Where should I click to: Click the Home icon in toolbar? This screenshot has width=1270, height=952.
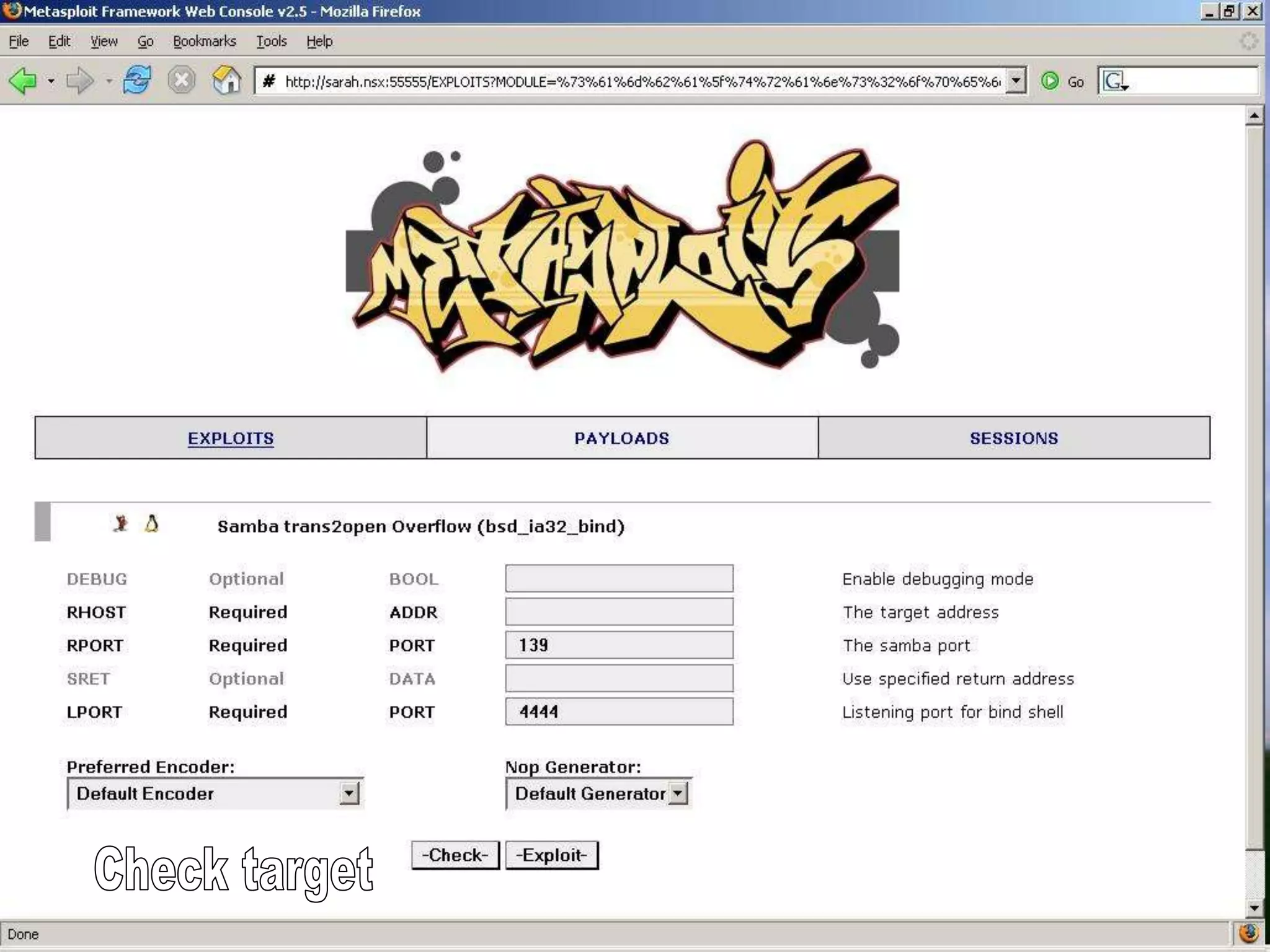point(226,81)
